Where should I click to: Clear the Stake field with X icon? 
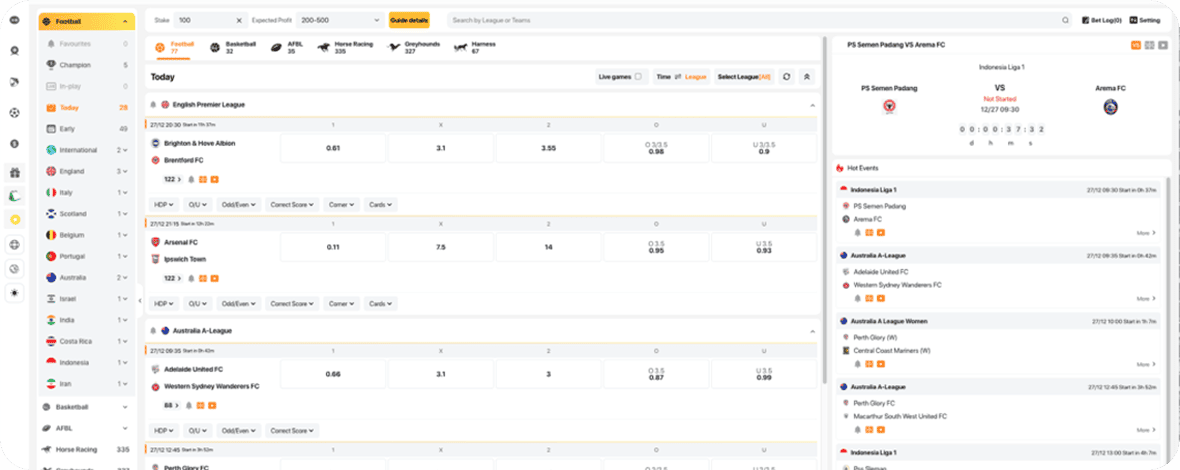tap(239, 20)
